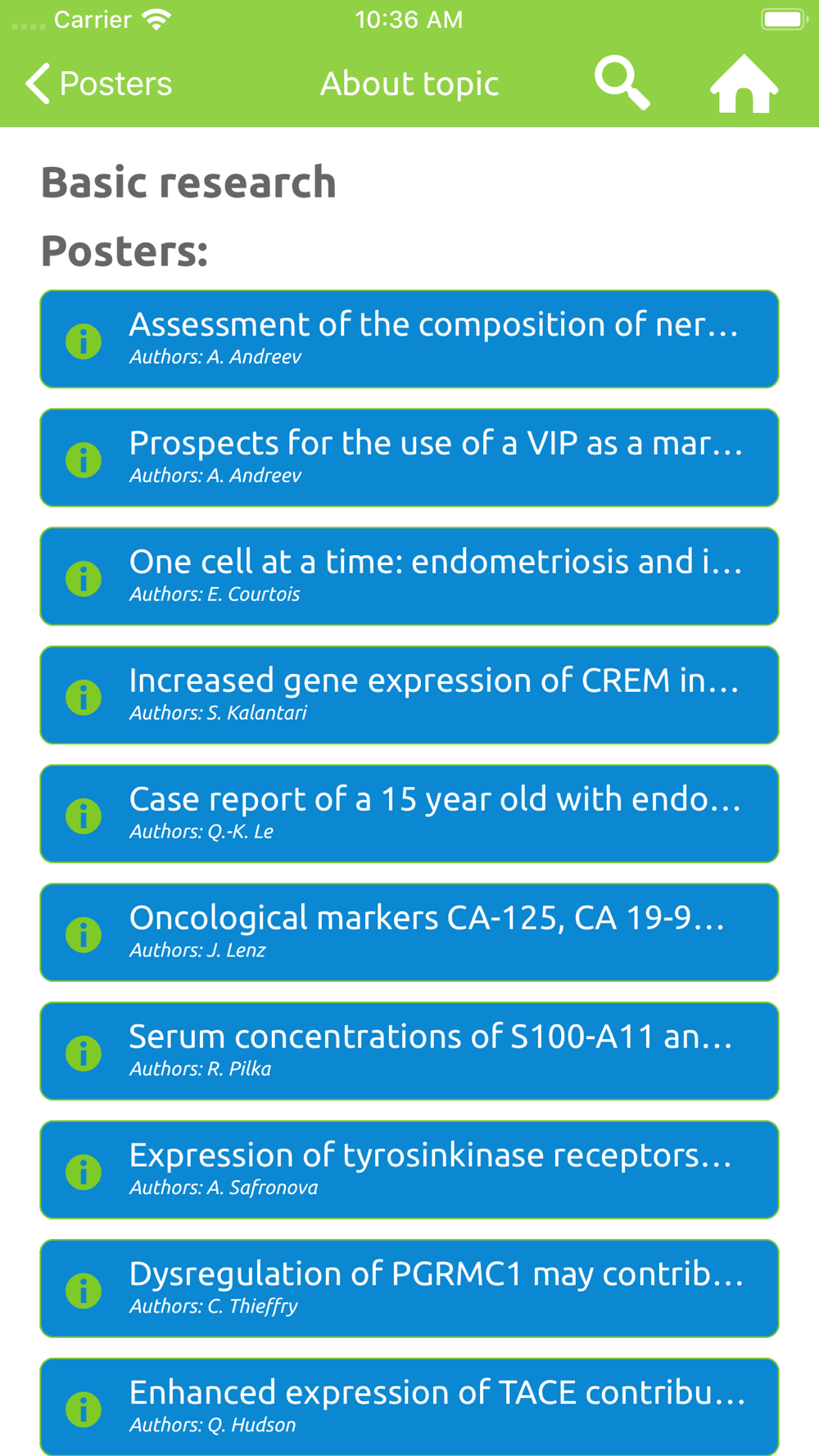This screenshot has height=1456, width=819.
Task: Tap info icon on Expression of tyrosinkinase poster
Action: (84, 1173)
